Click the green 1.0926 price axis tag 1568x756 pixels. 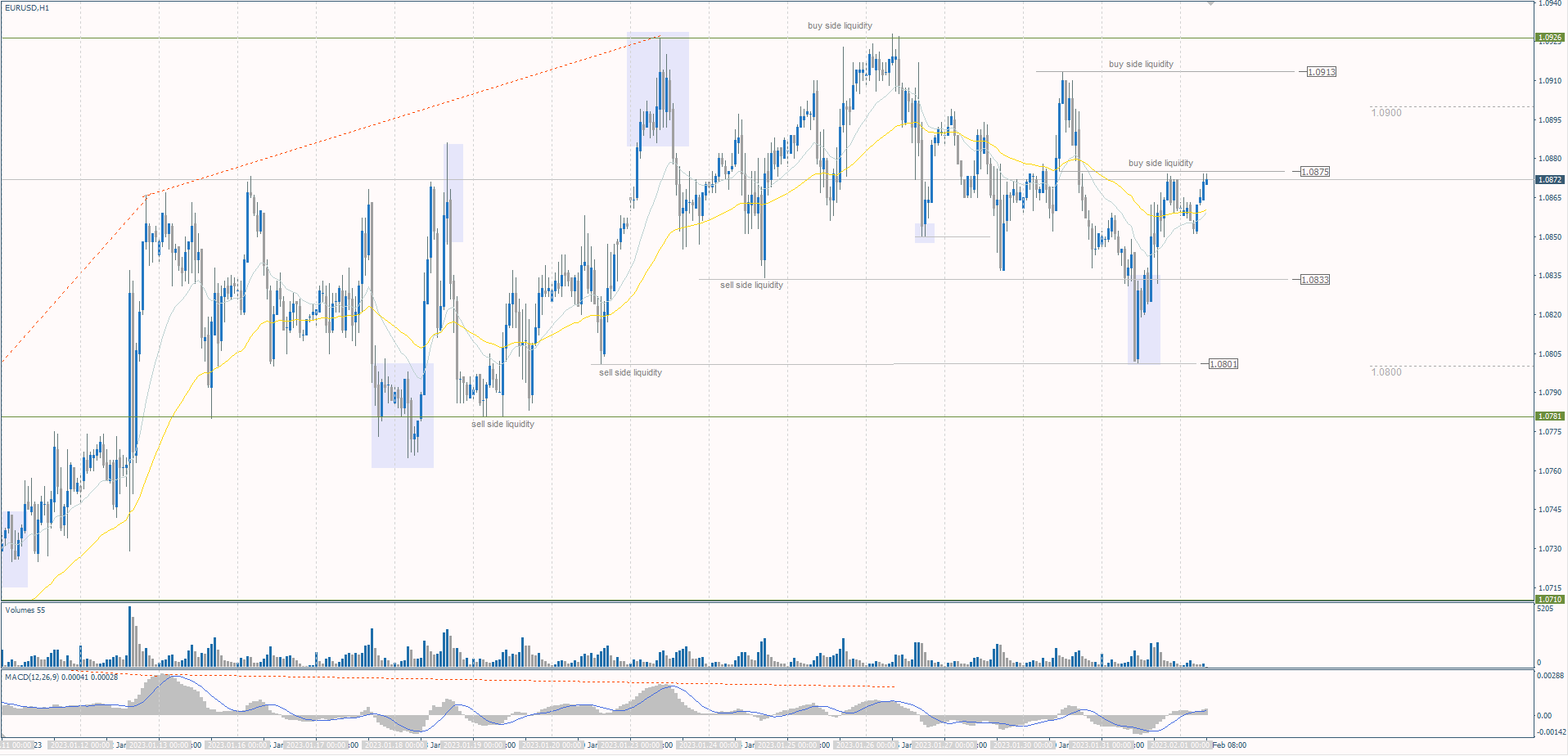point(1550,38)
